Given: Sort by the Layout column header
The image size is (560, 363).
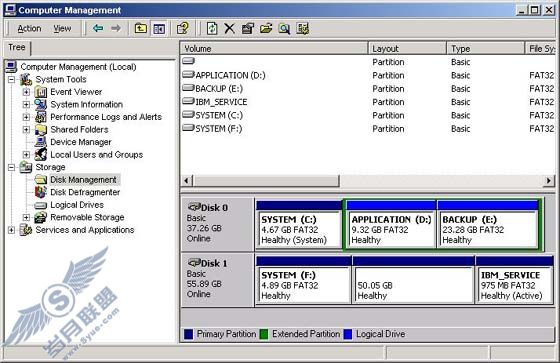Looking at the screenshot, I should tap(407, 49).
